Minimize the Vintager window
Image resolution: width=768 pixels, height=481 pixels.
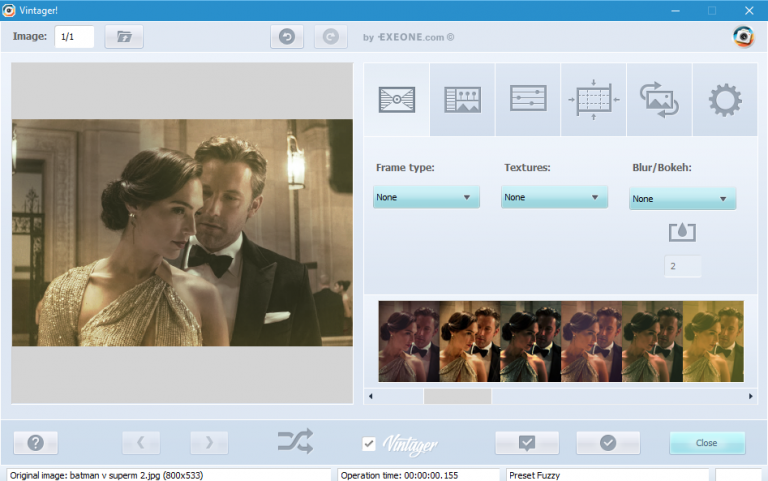pyautogui.click(x=675, y=10)
